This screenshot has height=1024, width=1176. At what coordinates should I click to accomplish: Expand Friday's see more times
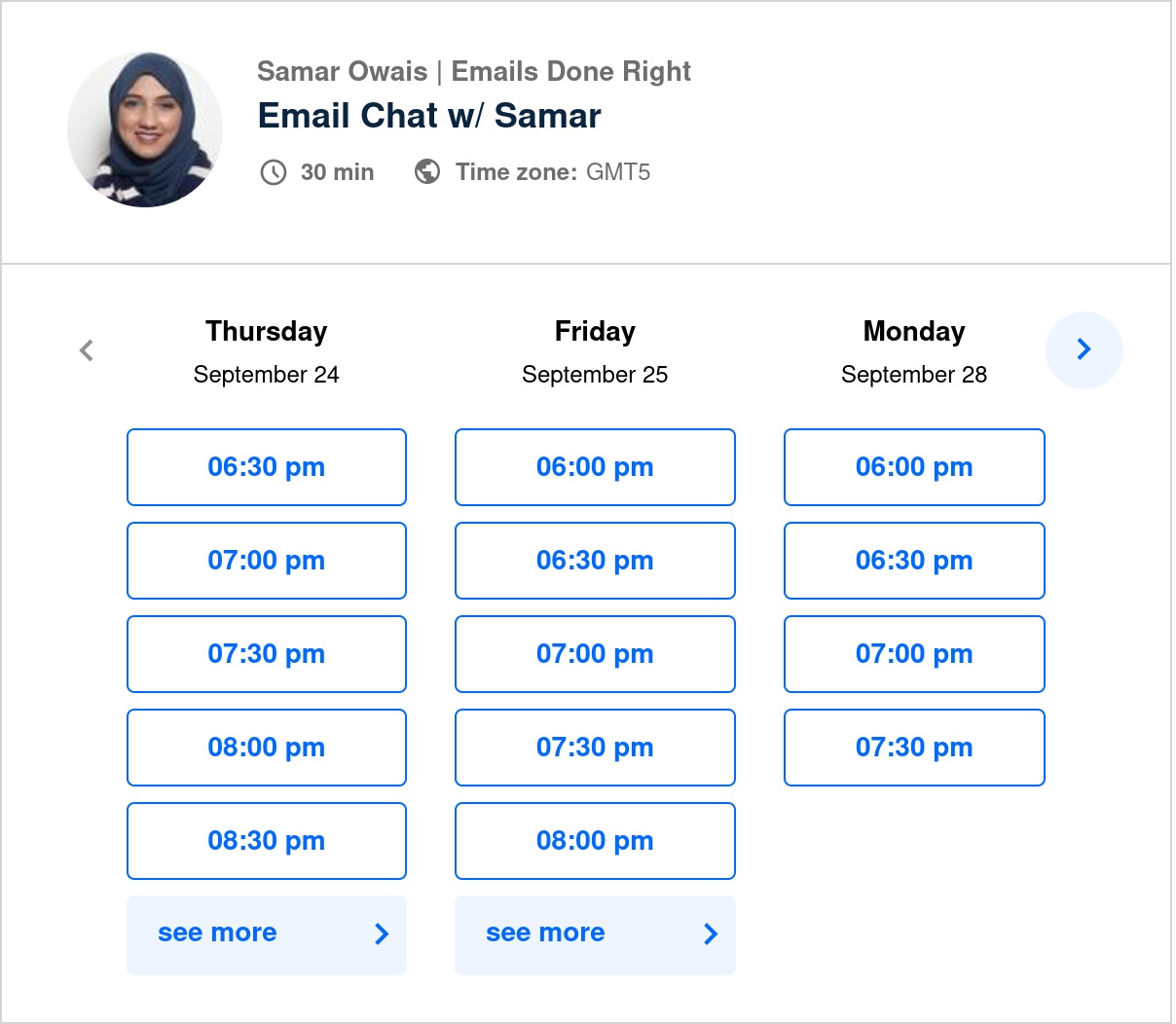595,934
